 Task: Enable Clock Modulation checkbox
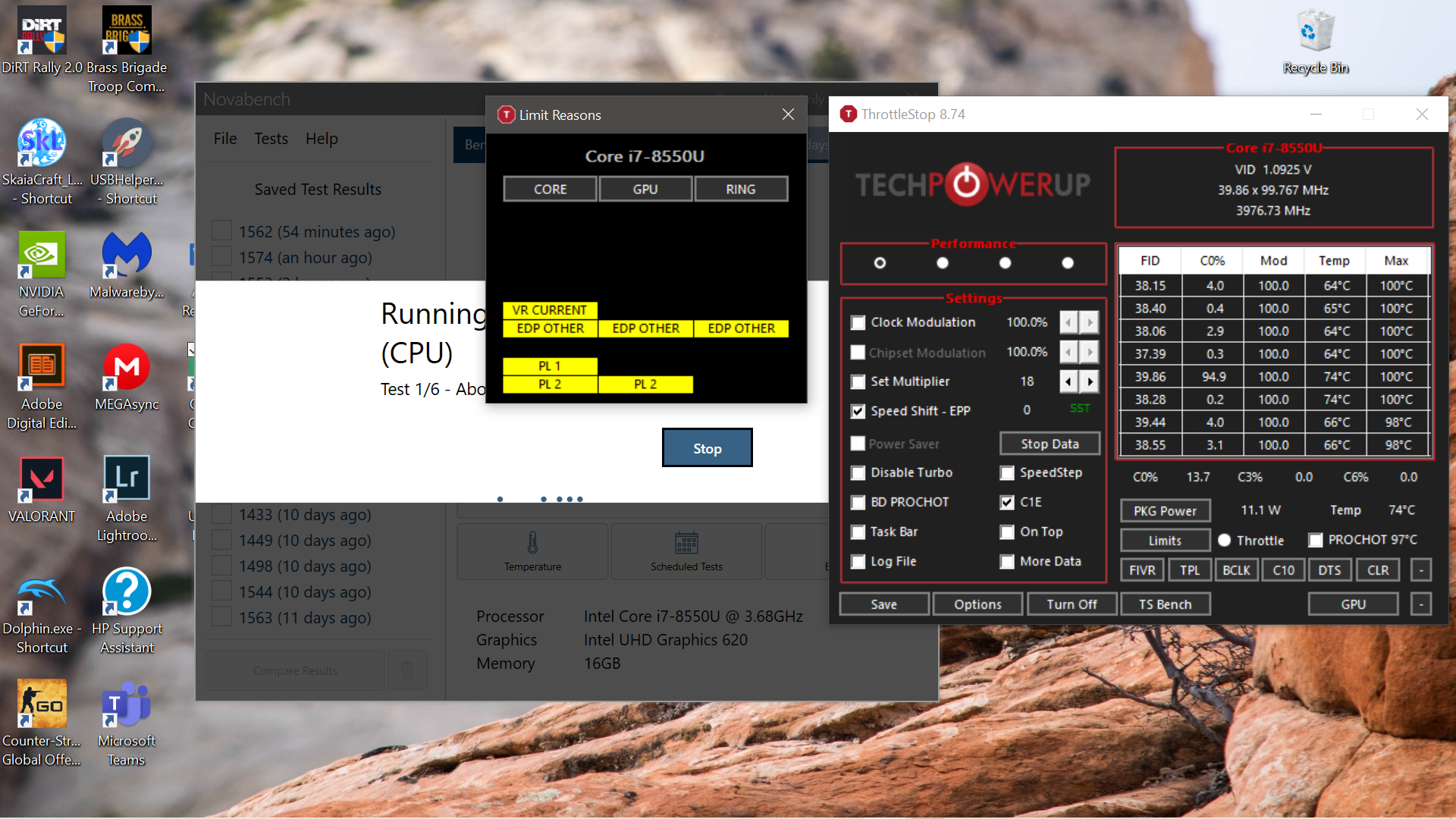[x=858, y=322]
